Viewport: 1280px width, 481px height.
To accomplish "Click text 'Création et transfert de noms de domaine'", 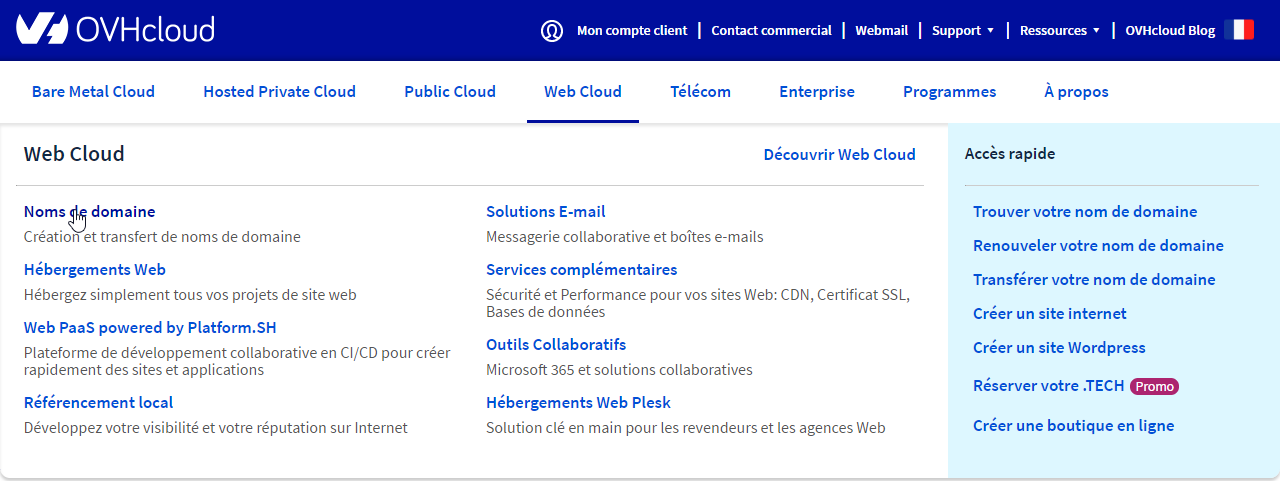I will (x=162, y=237).
